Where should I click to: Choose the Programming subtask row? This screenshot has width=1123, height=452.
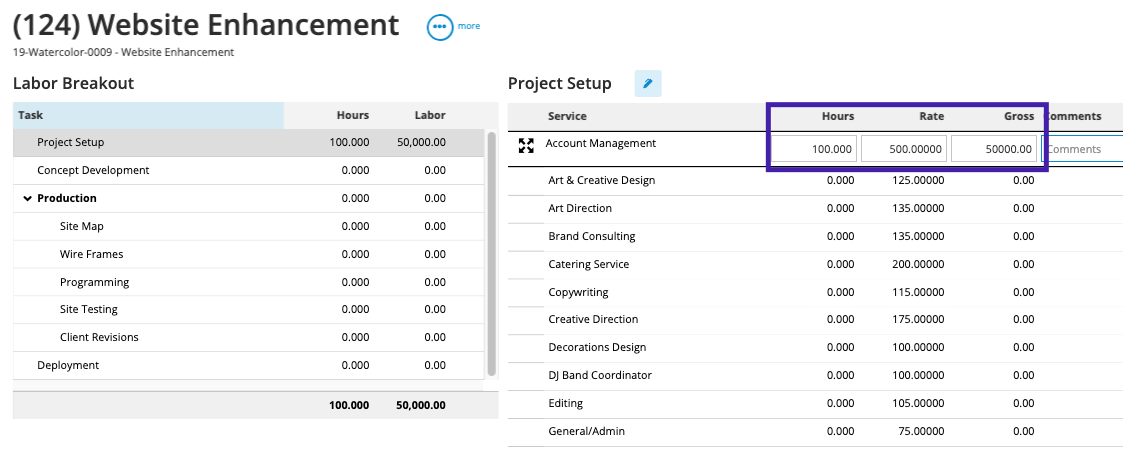click(x=94, y=283)
